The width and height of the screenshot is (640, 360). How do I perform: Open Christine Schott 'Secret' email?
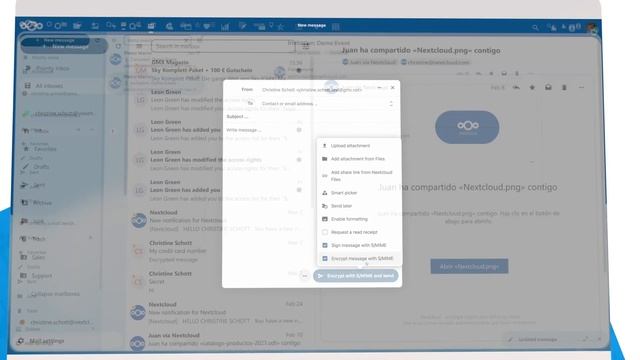(218, 282)
